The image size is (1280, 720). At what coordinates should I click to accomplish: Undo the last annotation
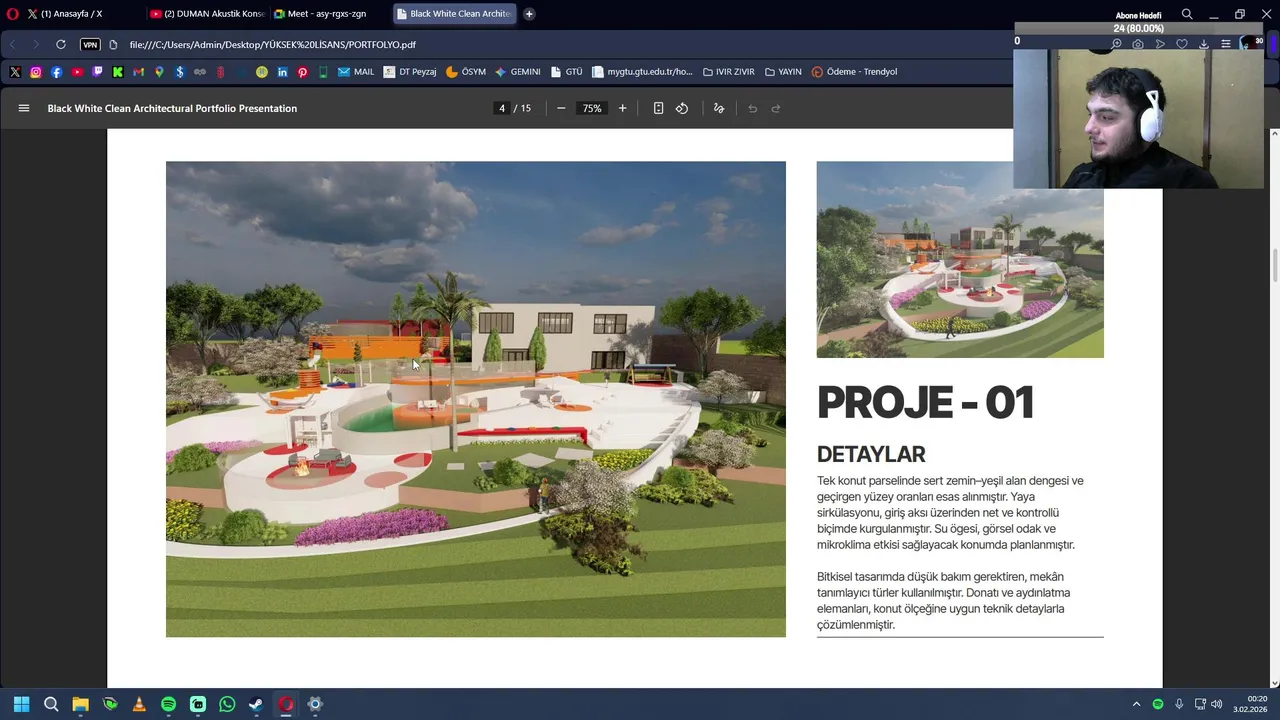(752, 108)
